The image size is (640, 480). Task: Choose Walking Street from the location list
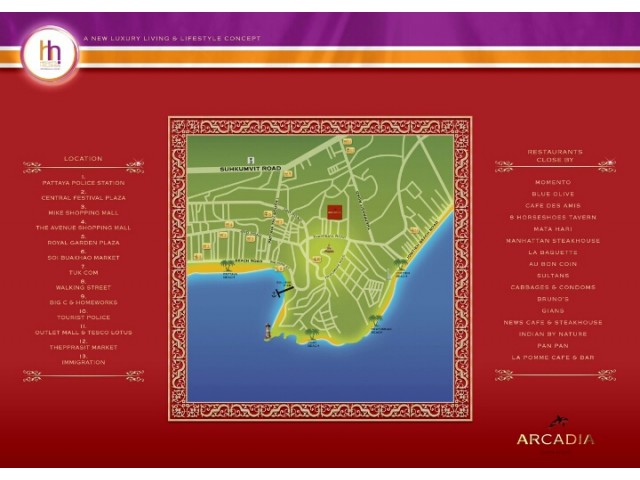coord(83,287)
